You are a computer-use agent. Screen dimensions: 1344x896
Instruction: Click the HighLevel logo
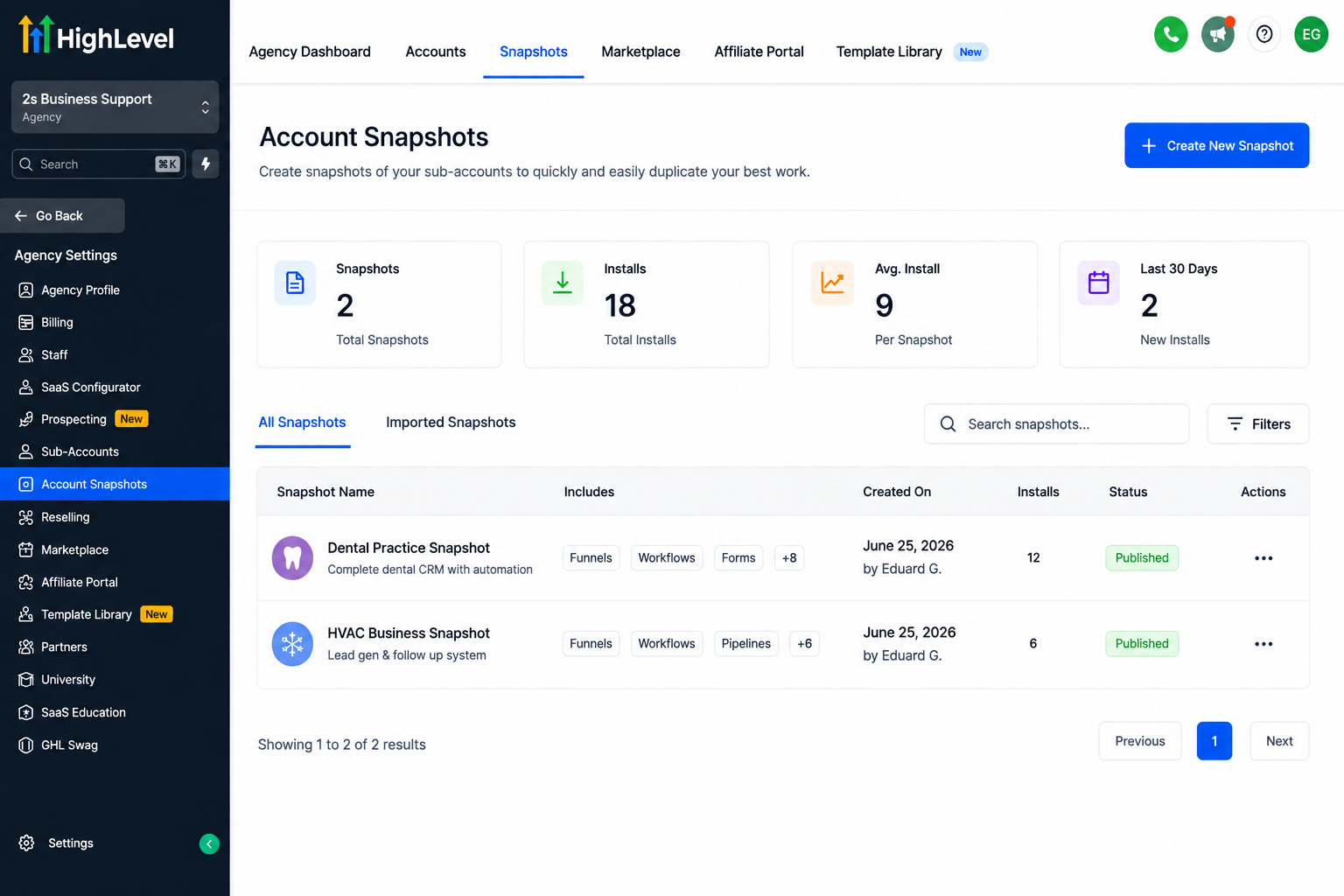click(x=96, y=36)
